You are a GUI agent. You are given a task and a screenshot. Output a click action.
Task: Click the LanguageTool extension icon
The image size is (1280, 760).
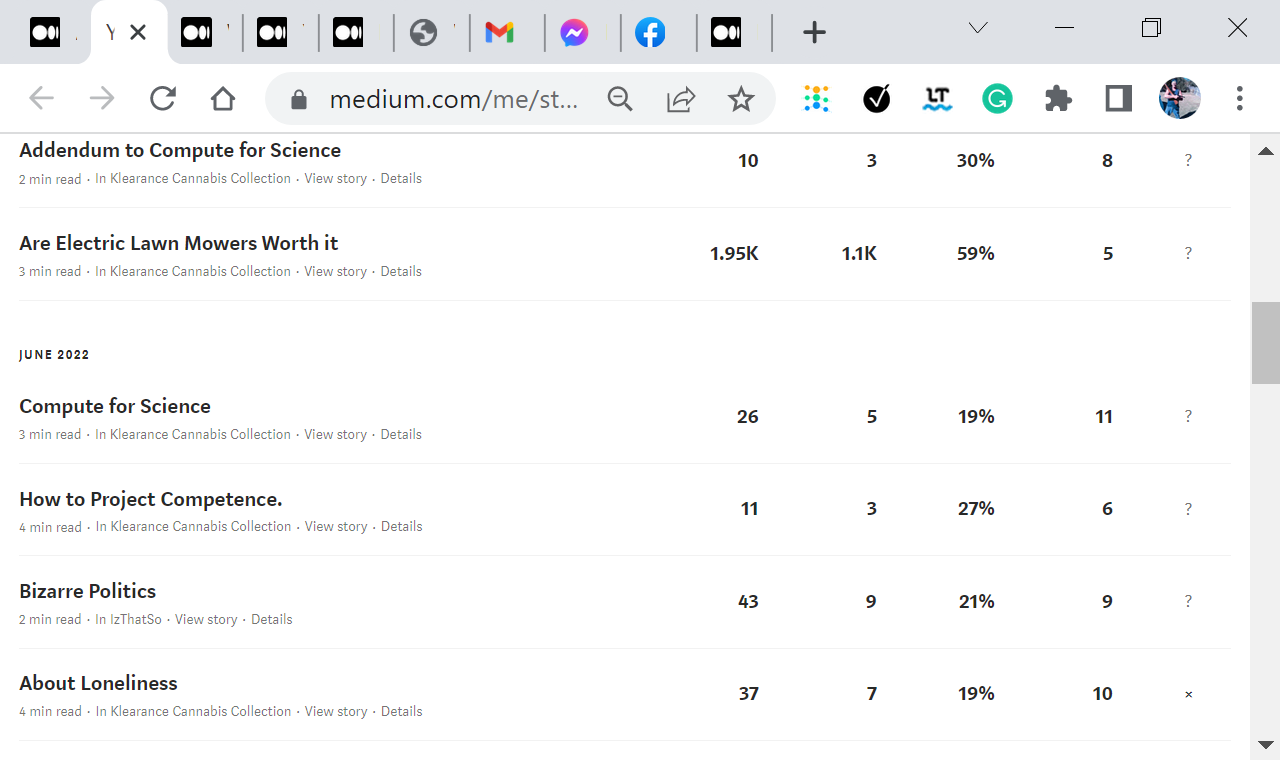(x=937, y=98)
